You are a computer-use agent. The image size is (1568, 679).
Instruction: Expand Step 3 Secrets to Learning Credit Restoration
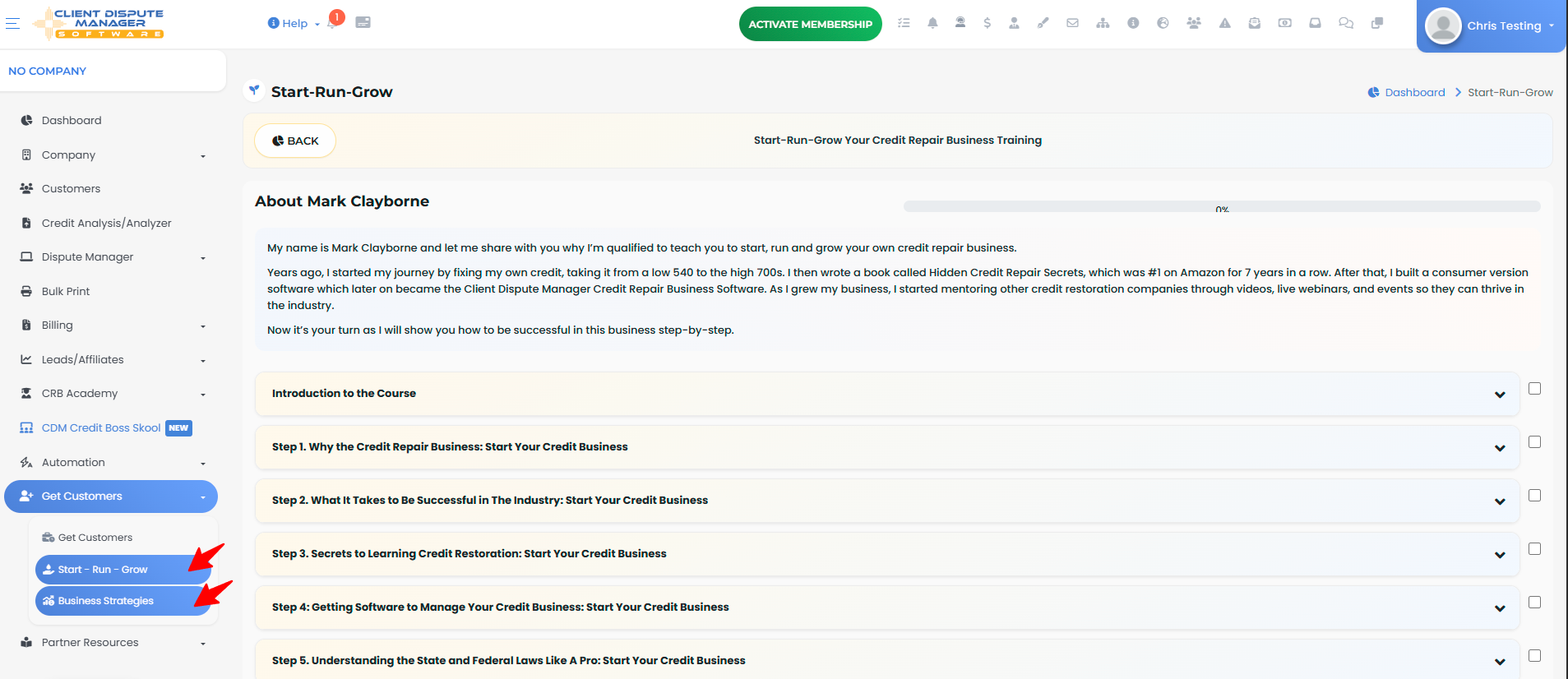point(887,554)
